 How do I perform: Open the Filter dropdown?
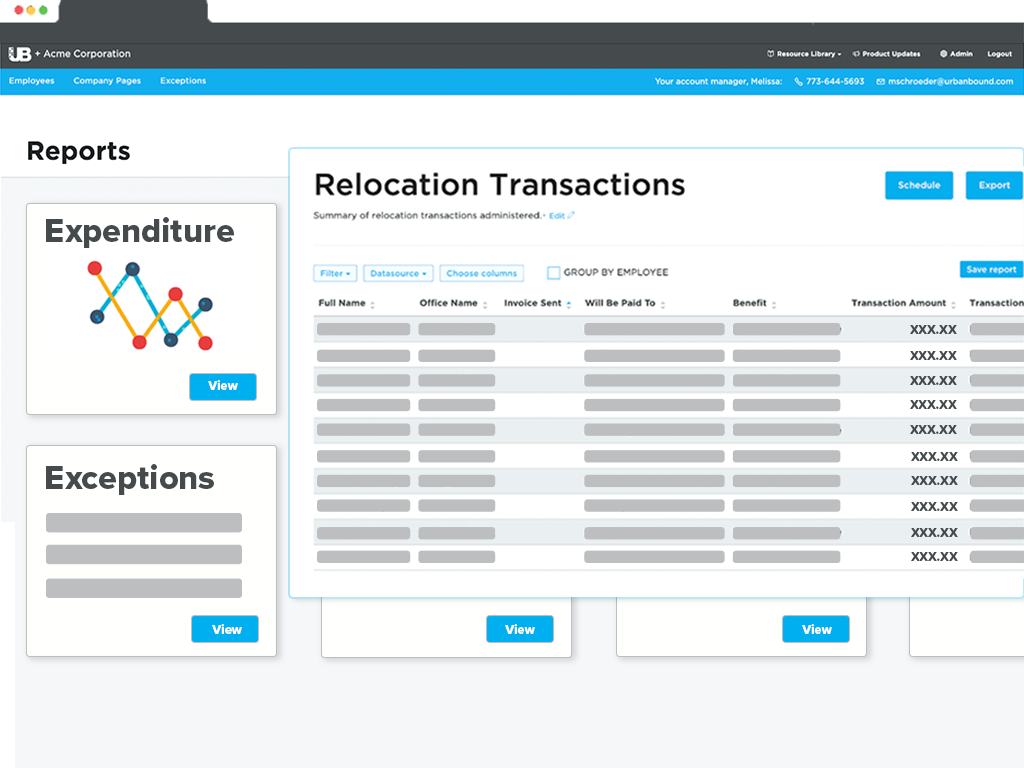pyautogui.click(x=335, y=273)
